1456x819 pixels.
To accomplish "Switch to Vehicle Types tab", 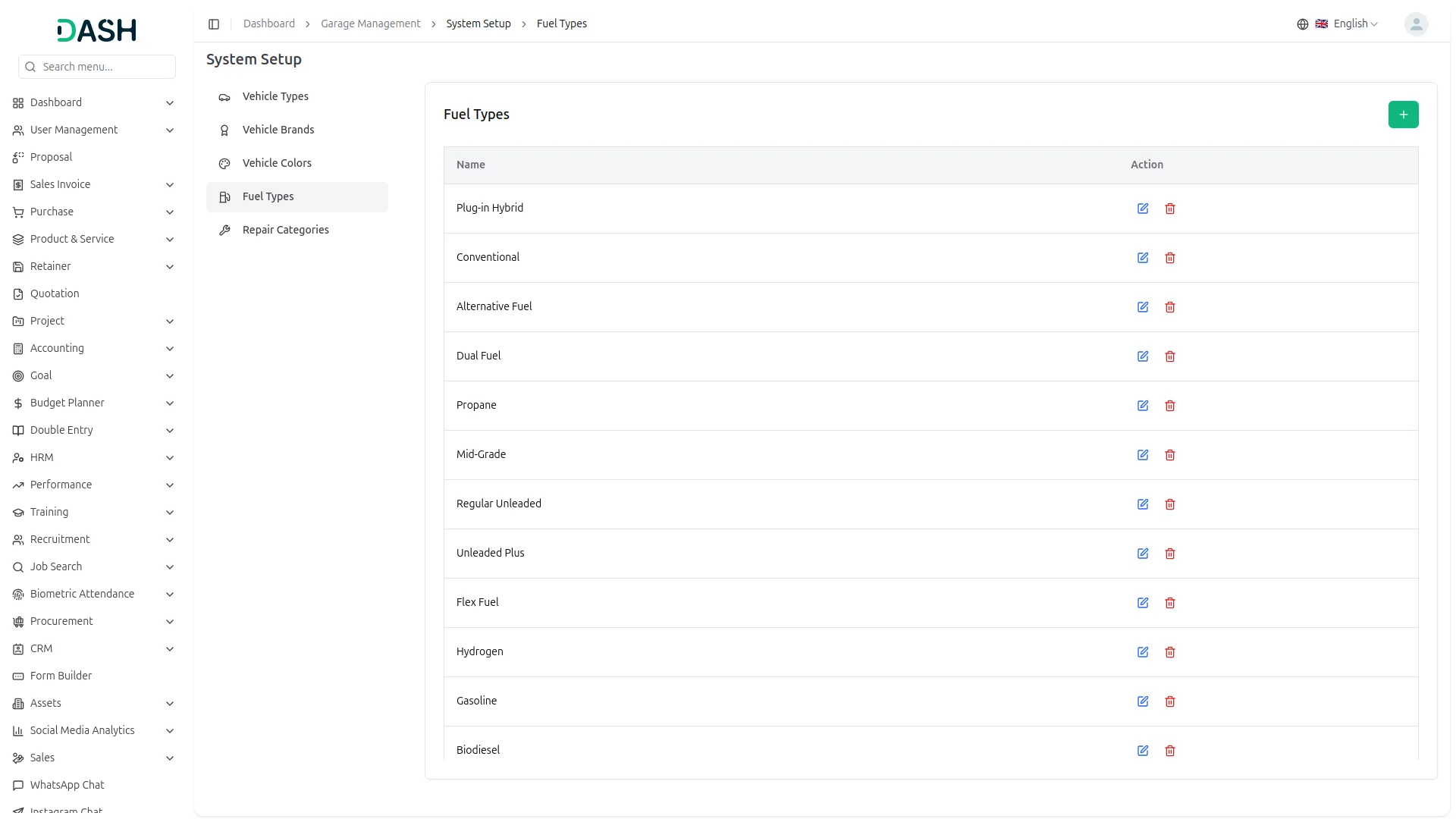I will (275, 96).
